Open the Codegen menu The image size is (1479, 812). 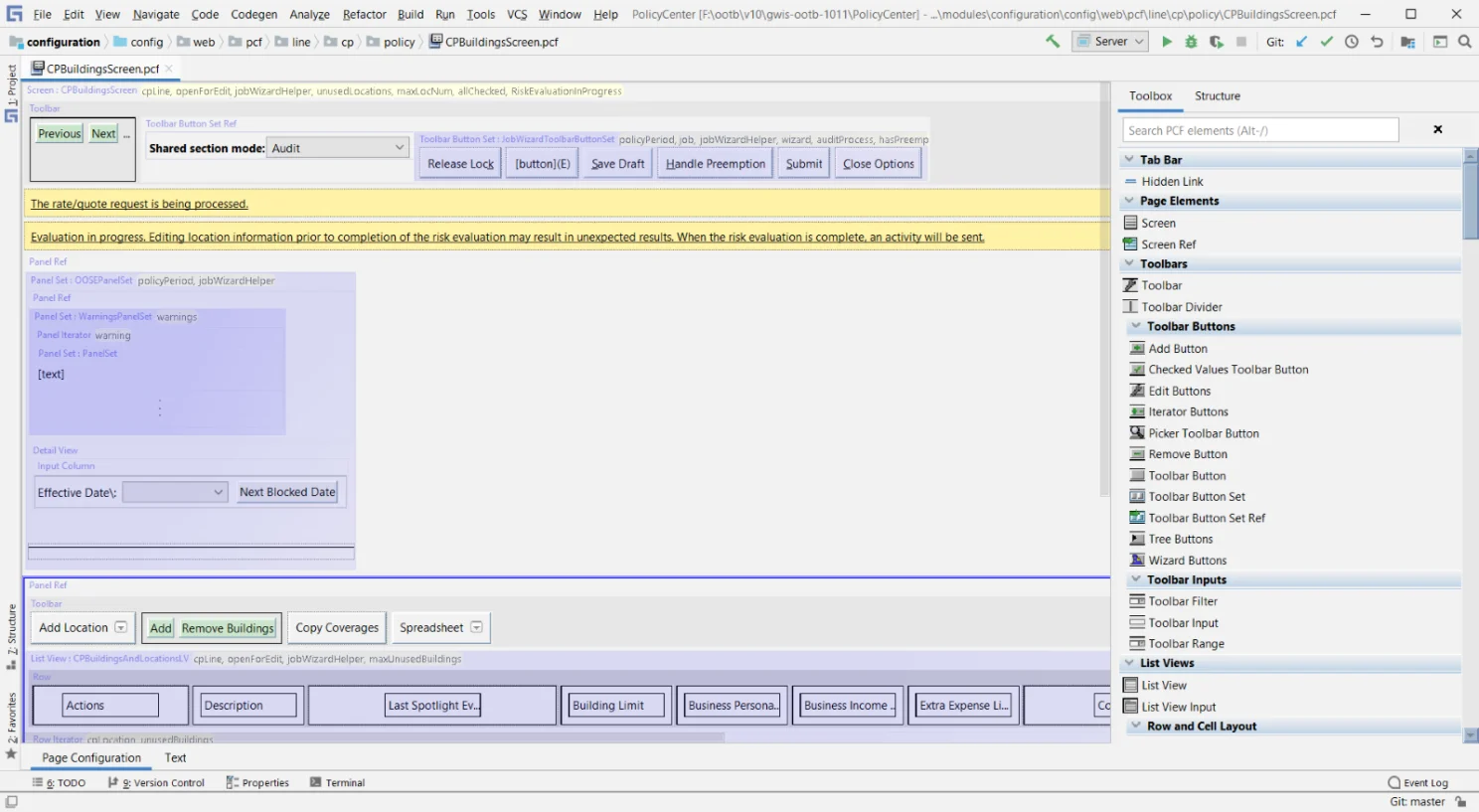coord(253,14)
